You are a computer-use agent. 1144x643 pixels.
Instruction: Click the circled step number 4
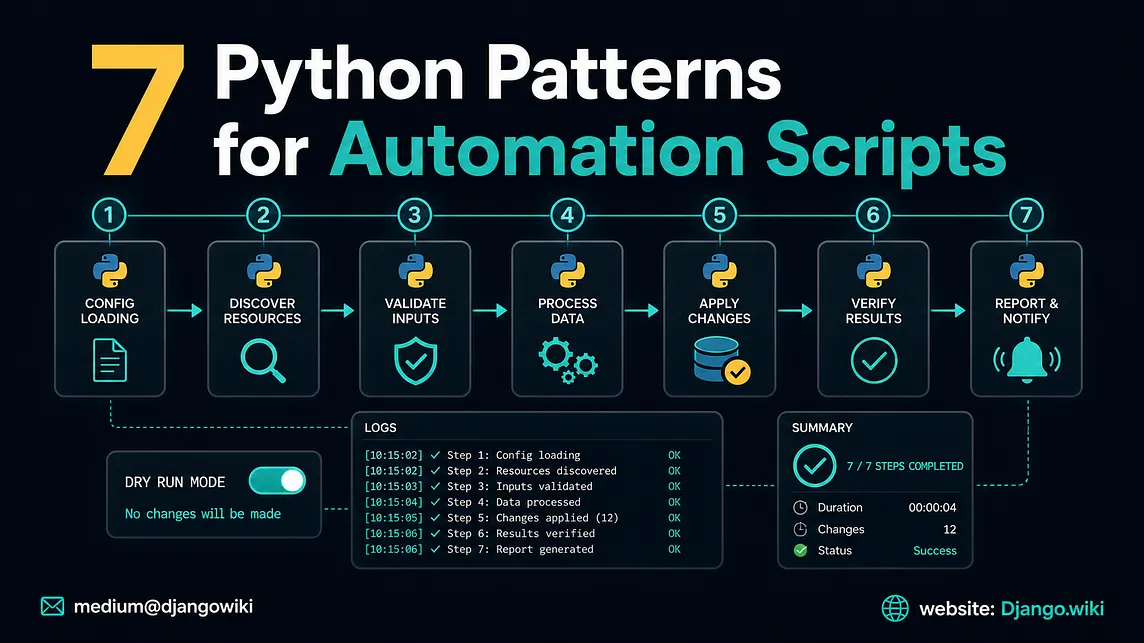[568, 215]
